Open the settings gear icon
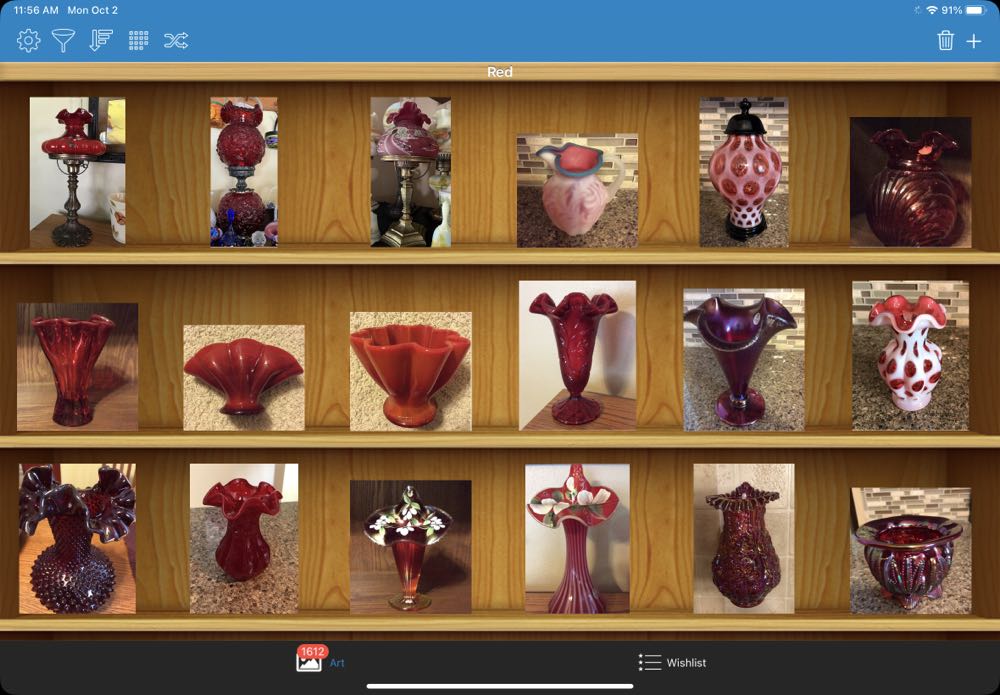This screenshot has height=695, width=1000. (29, 41)
